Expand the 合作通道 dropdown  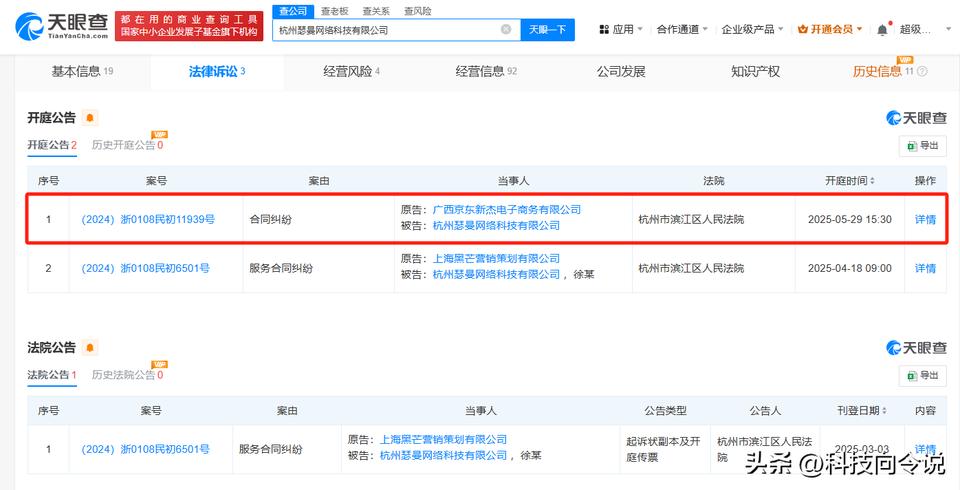[682, 29]
